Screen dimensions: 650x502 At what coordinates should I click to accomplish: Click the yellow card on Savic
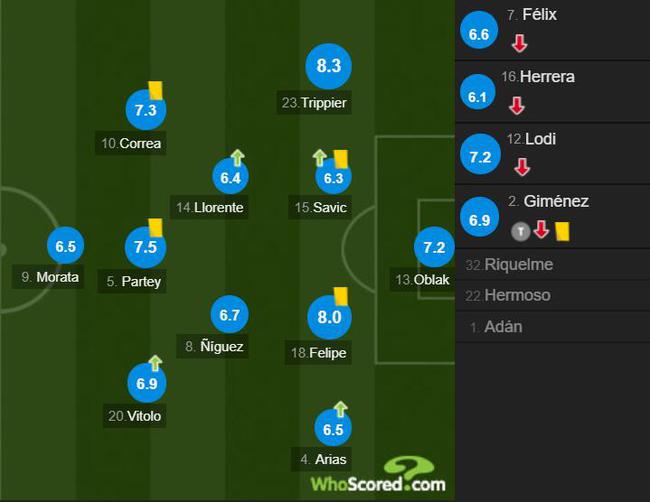pos(341,159)
